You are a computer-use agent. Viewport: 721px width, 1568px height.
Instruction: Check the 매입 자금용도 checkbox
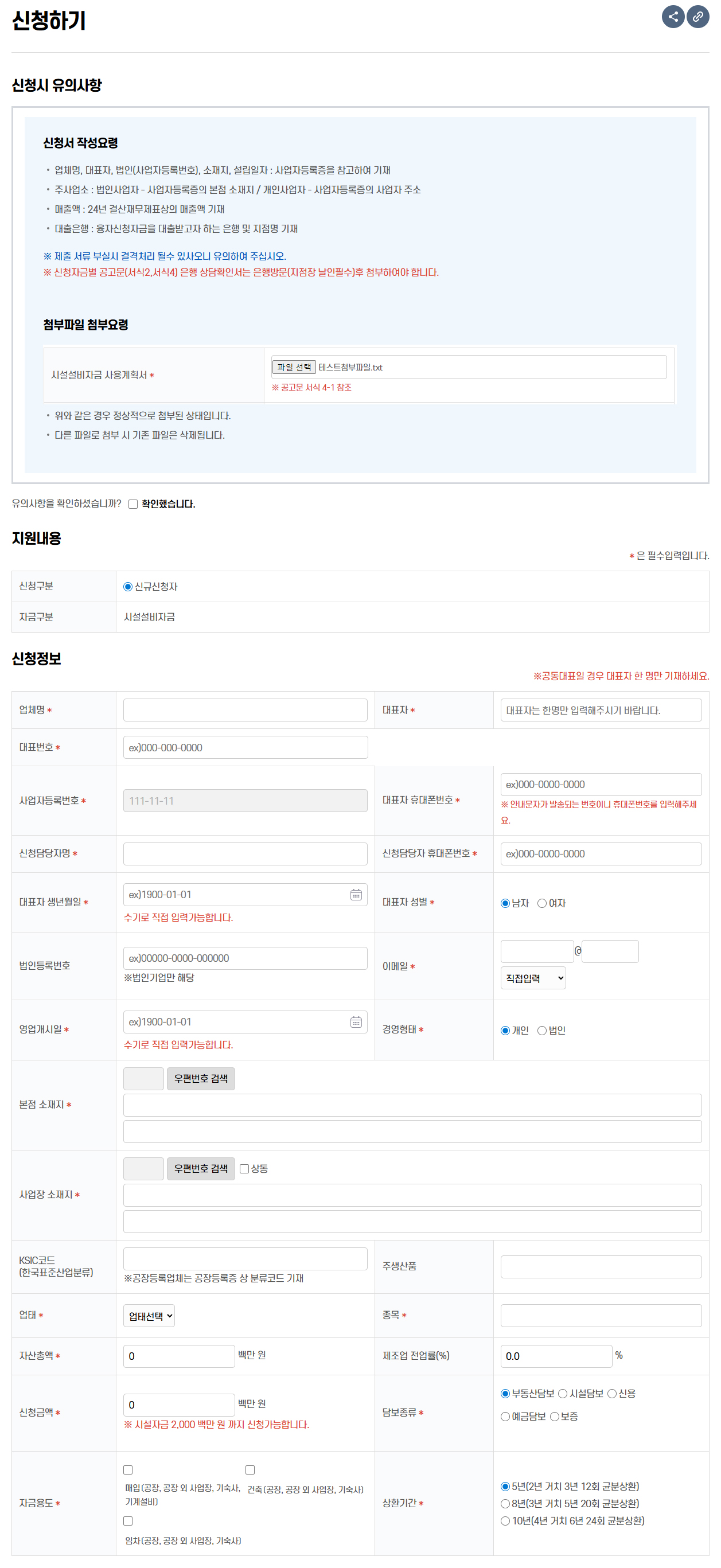point(128,1470)
